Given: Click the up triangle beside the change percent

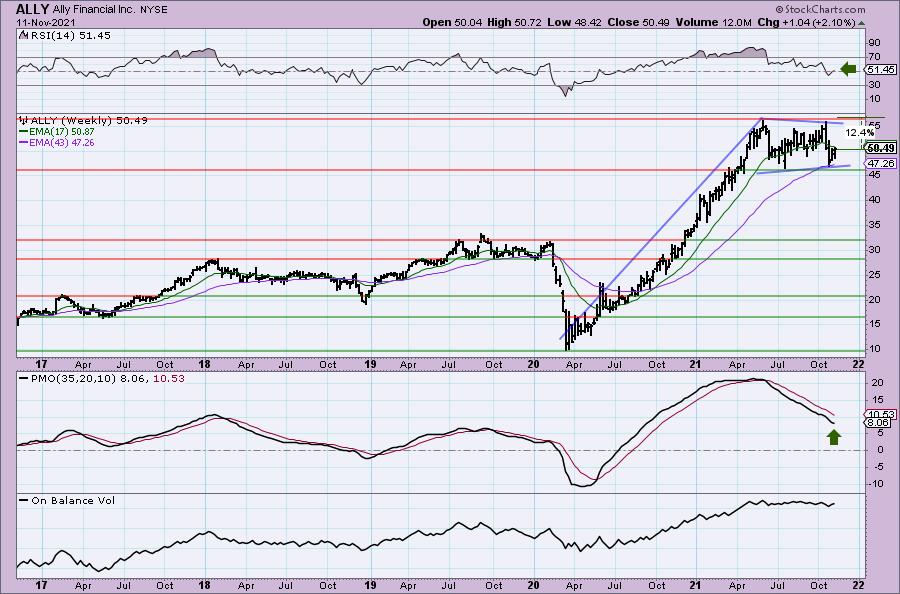Looking at the screenshot, I should 861,24.
